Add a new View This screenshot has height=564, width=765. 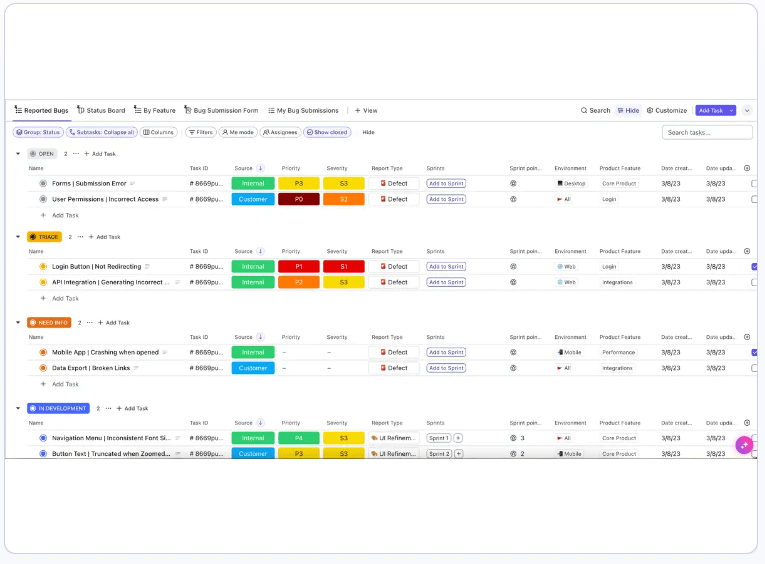point(366,110)
